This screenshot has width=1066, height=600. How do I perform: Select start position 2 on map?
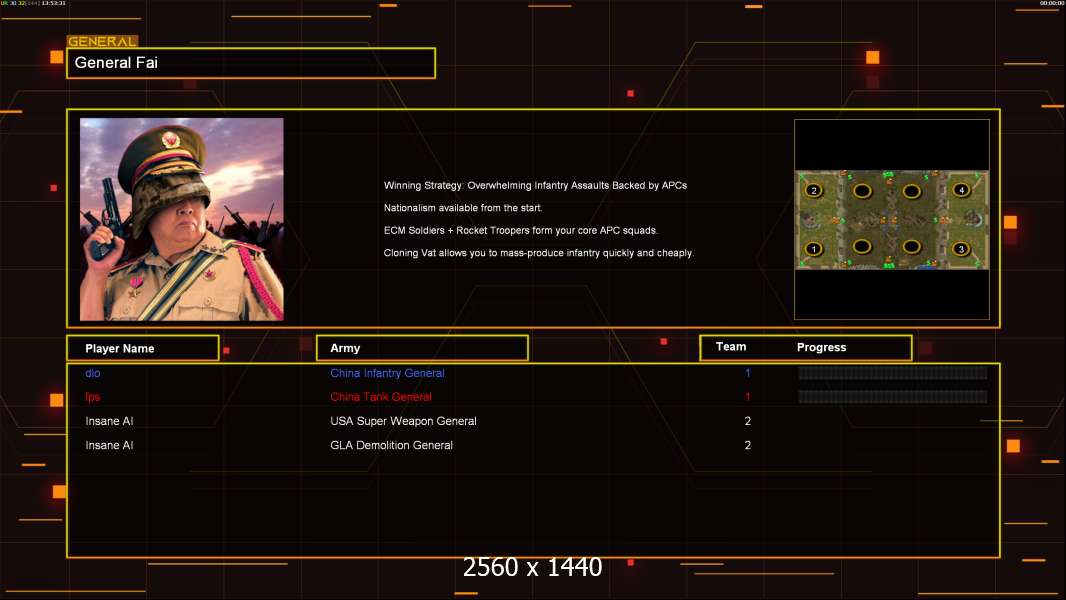click(x=814, y=190)
